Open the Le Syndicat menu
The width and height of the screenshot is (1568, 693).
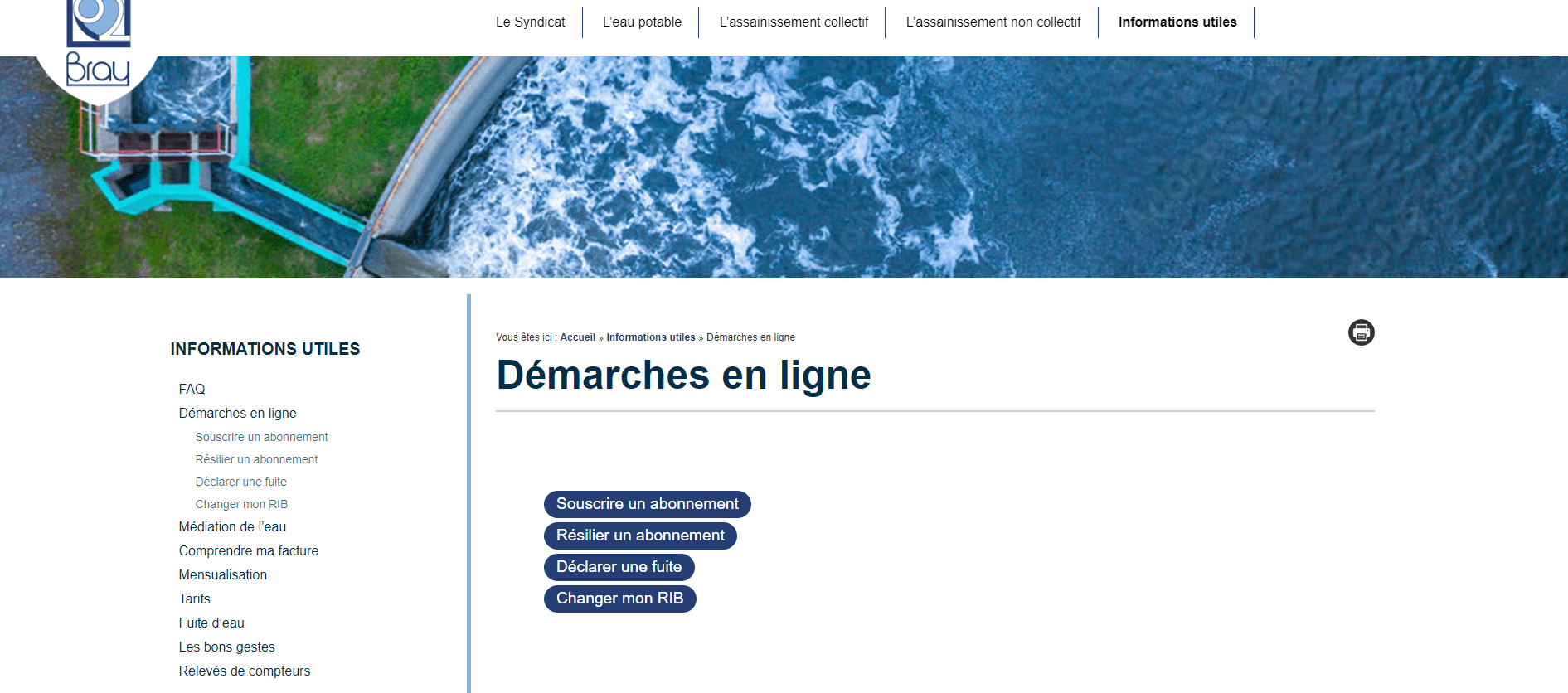(x=531, y=22)
